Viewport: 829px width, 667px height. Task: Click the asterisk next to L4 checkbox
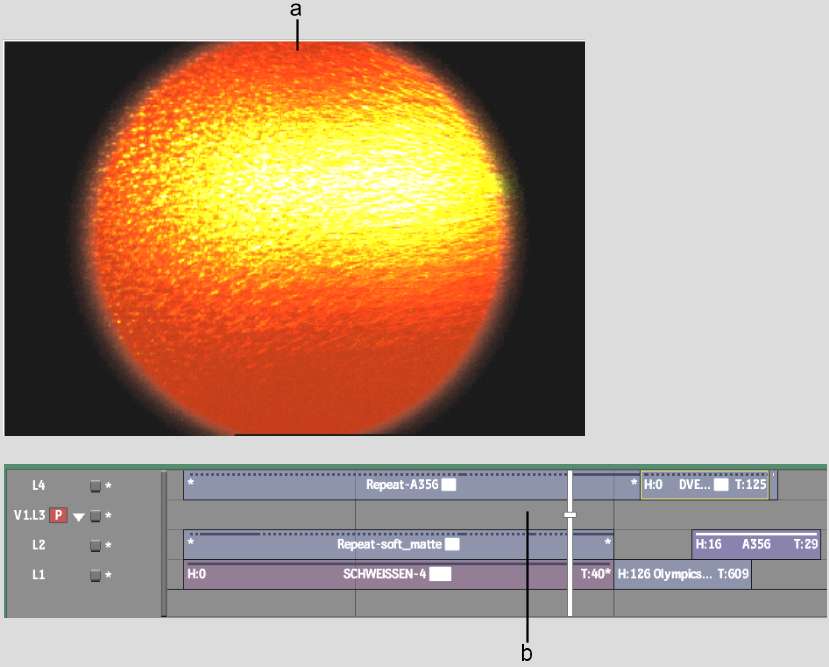click(x=108, y=487)
